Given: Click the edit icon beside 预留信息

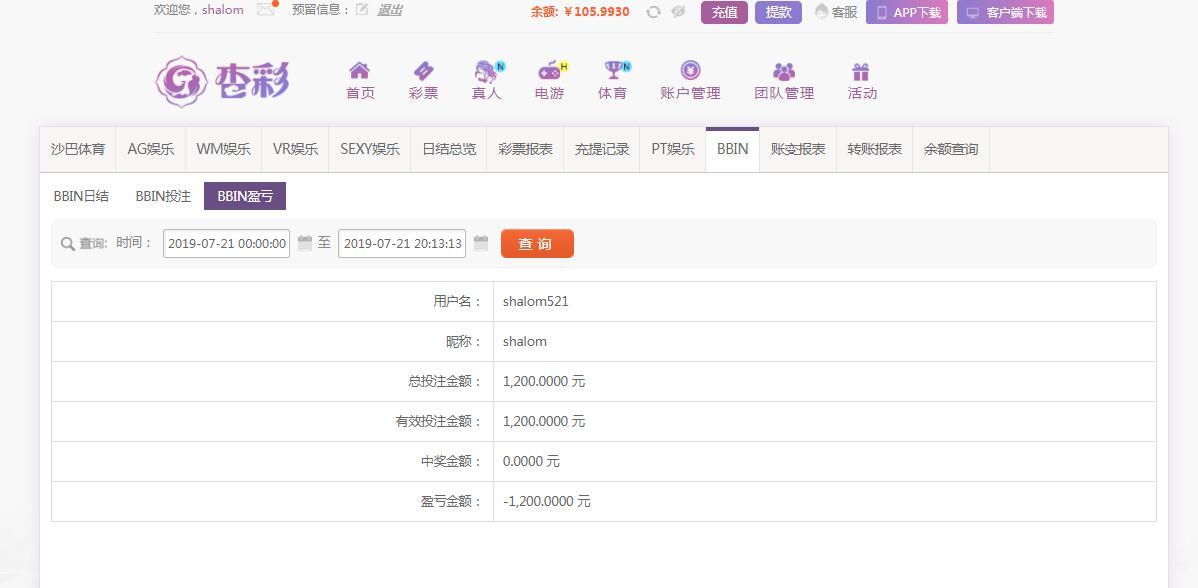Looking at the screenshot, I should 362,10.
